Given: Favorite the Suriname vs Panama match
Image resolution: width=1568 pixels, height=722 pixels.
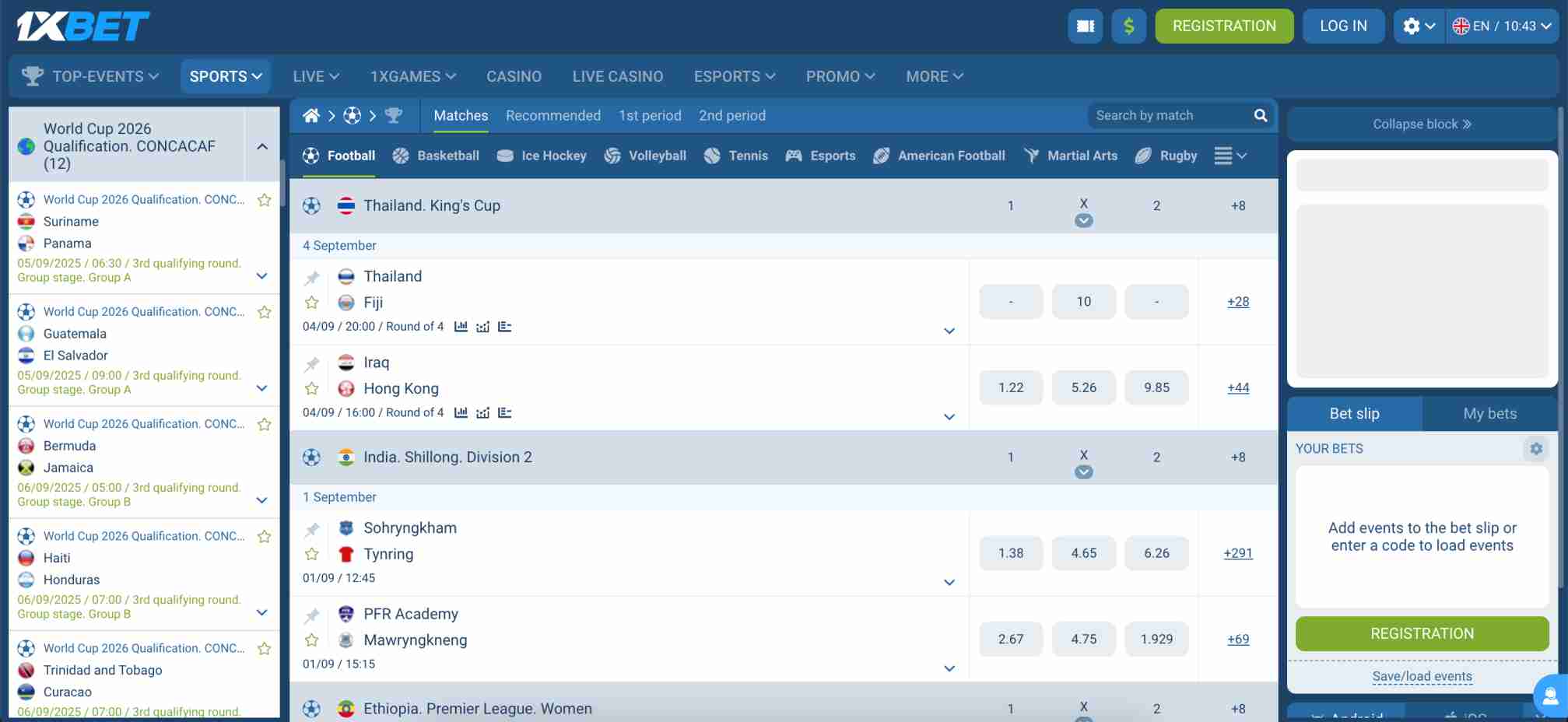Looking at the screenshot, I should [265, 200].
